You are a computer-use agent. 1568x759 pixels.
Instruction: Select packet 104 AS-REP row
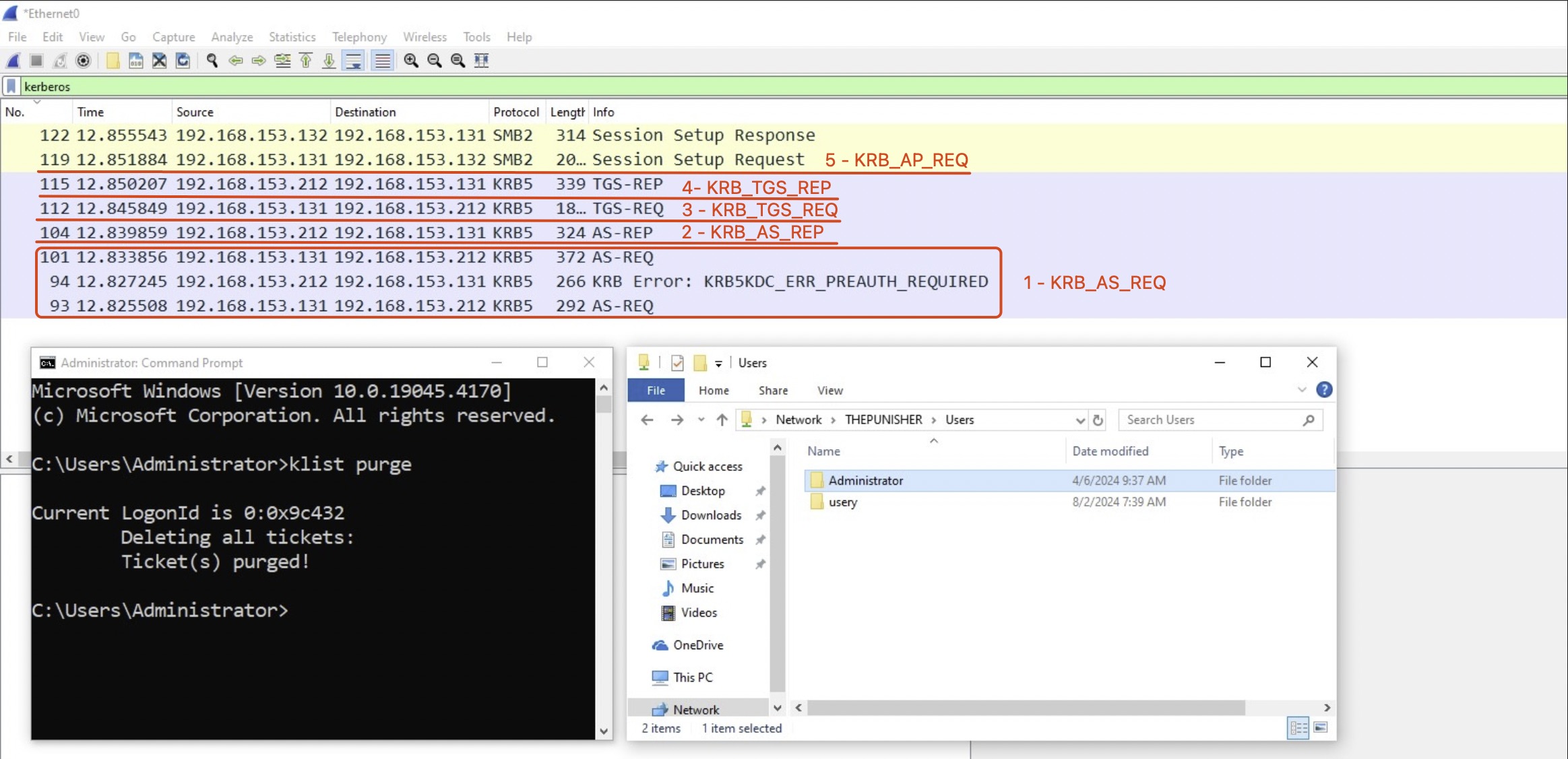[783, 233]
